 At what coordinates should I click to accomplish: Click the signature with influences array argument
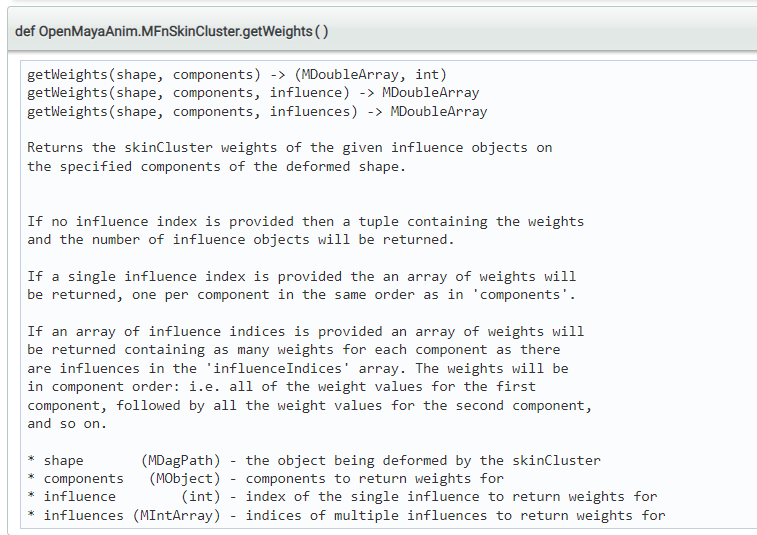pos(257,111)
